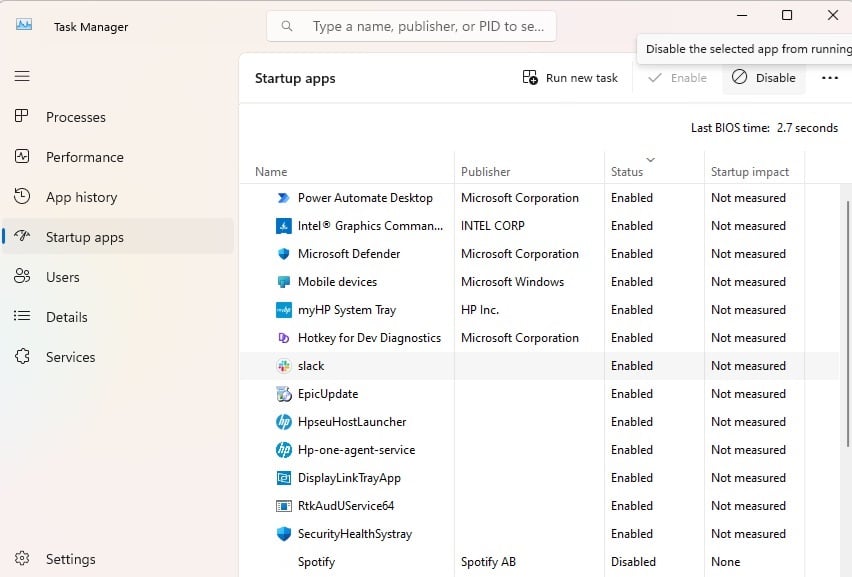Screen dimensions: 852x577
Task: Click the Power Automate Desktop icon
Action: click(284, 198)
